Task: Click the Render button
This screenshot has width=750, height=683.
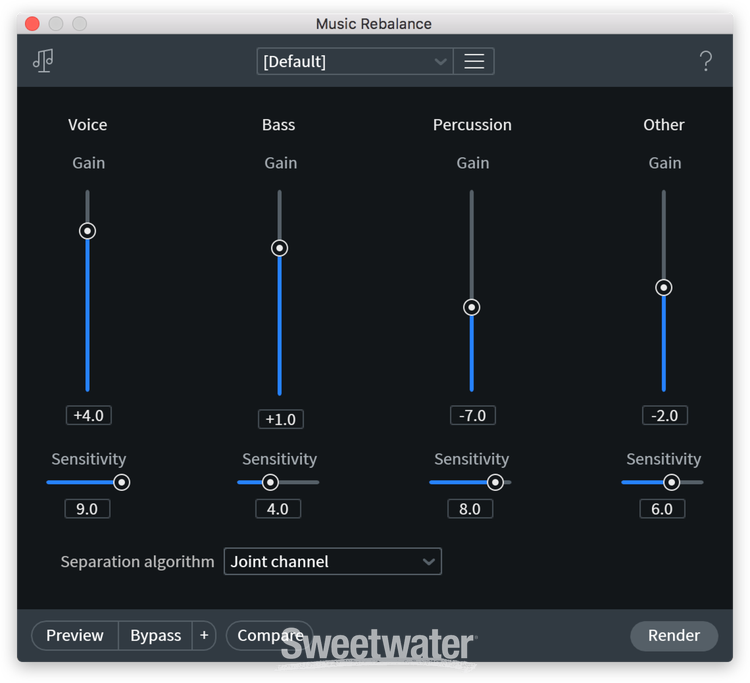Action: [673, 636]
